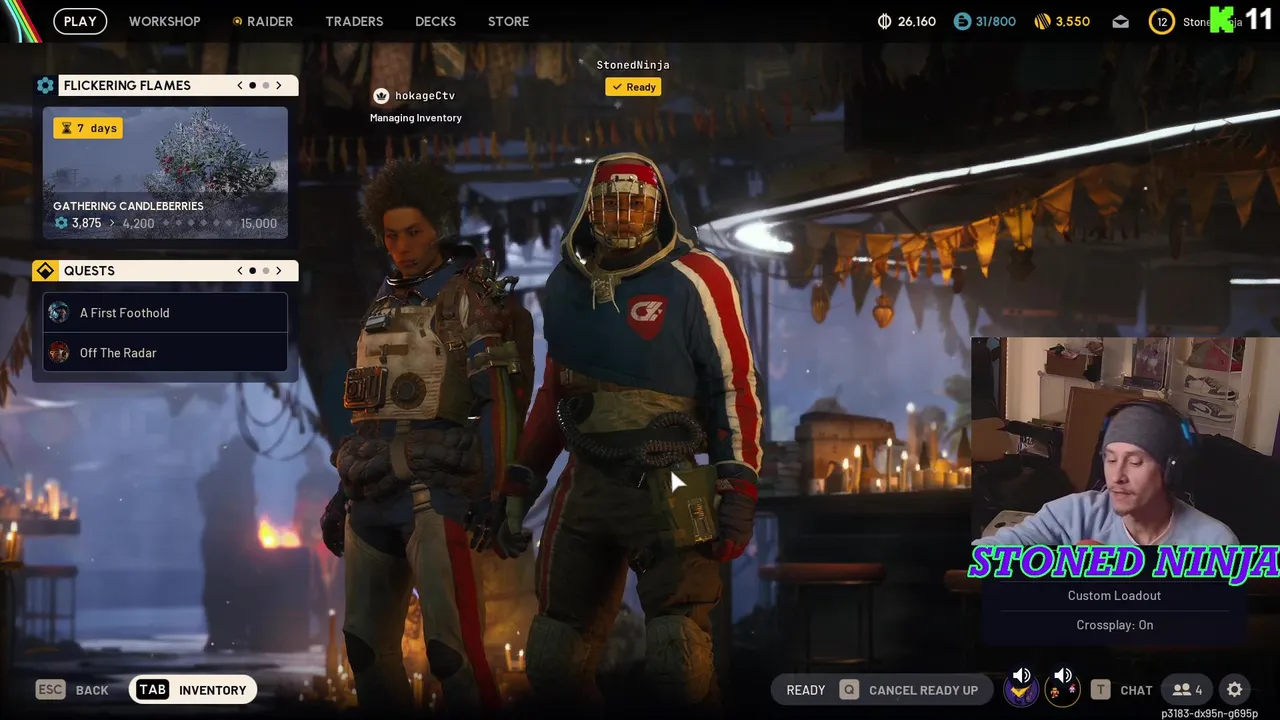Click the Flickering Flames gear icon
The image size is (1280, 720).
(45, 85)
